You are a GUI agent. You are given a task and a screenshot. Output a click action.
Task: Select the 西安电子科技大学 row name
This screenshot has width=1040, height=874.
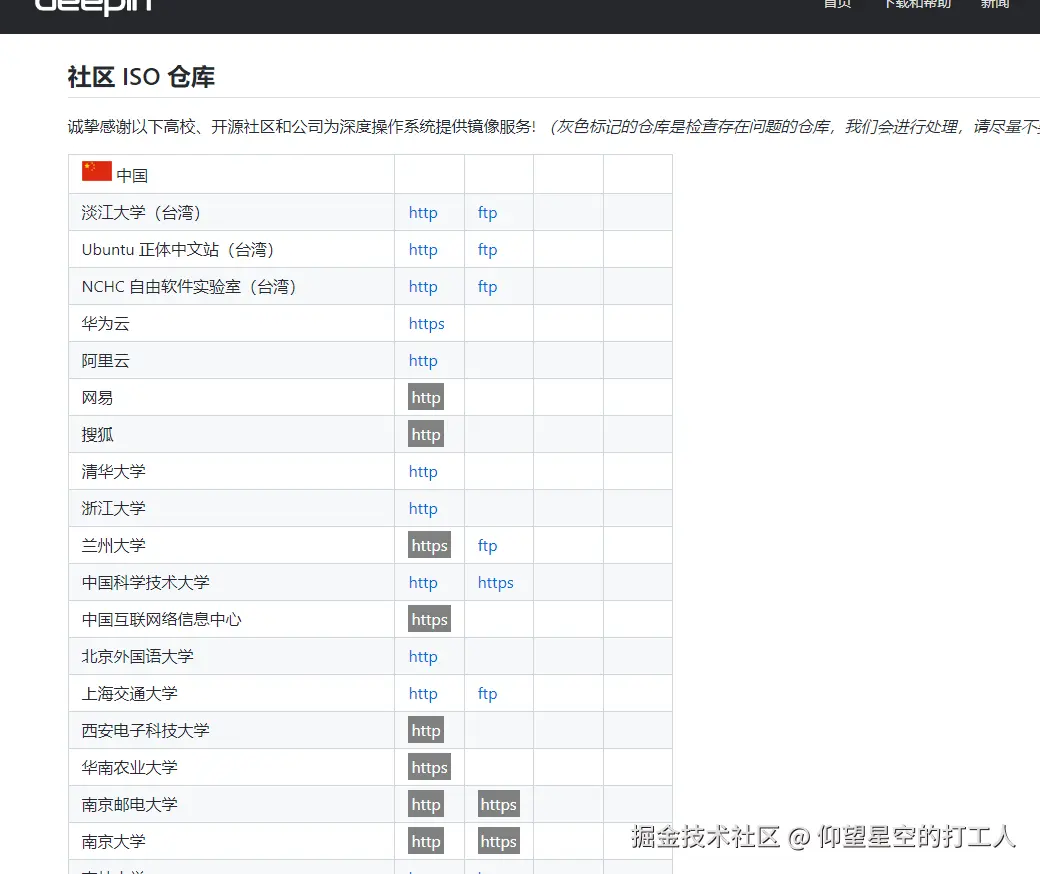point(145,731)
